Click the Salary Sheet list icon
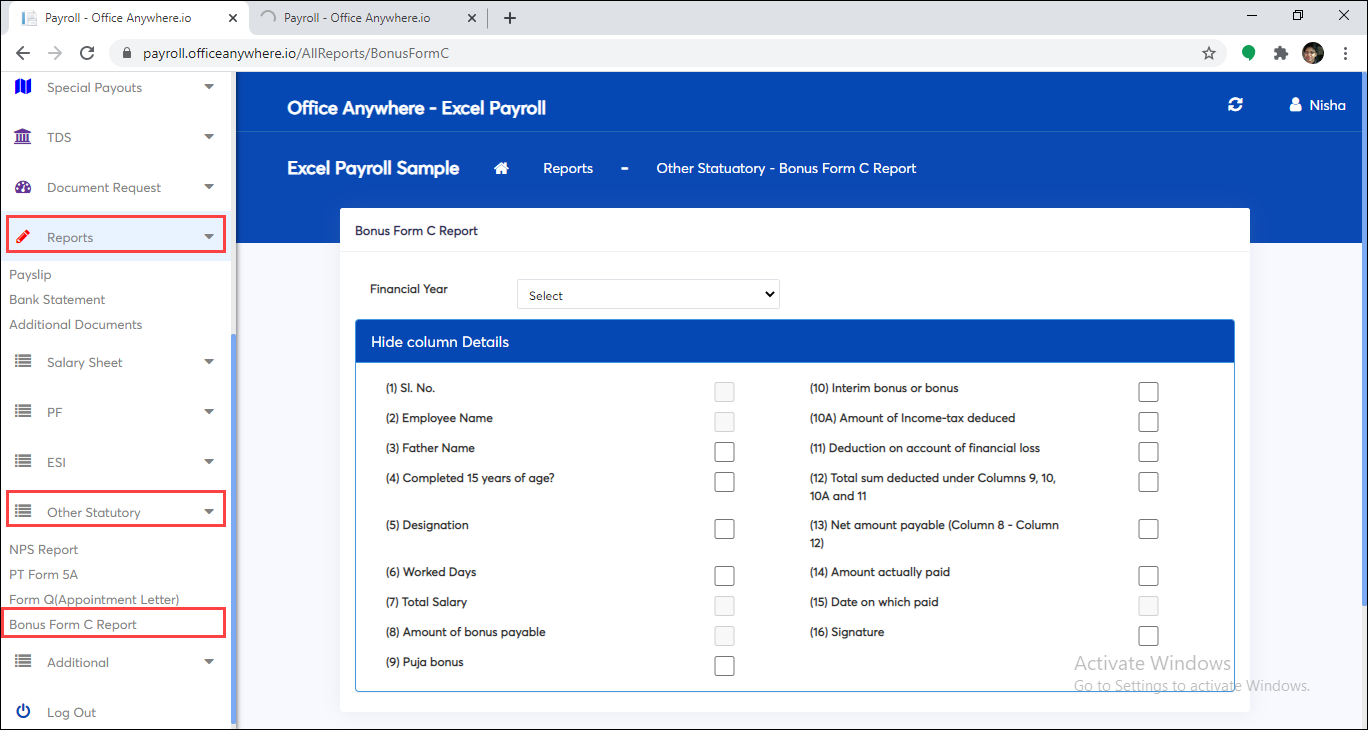Screen dimensions: 1368x730 pyautogui.click(x=24, y=362)
